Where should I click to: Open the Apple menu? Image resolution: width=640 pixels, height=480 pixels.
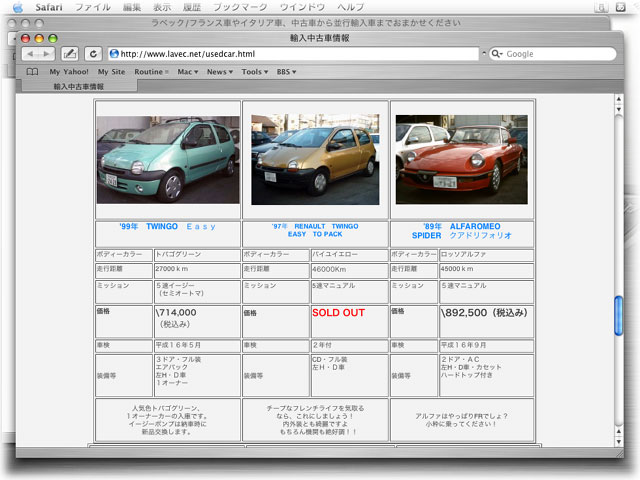point(16,7)
